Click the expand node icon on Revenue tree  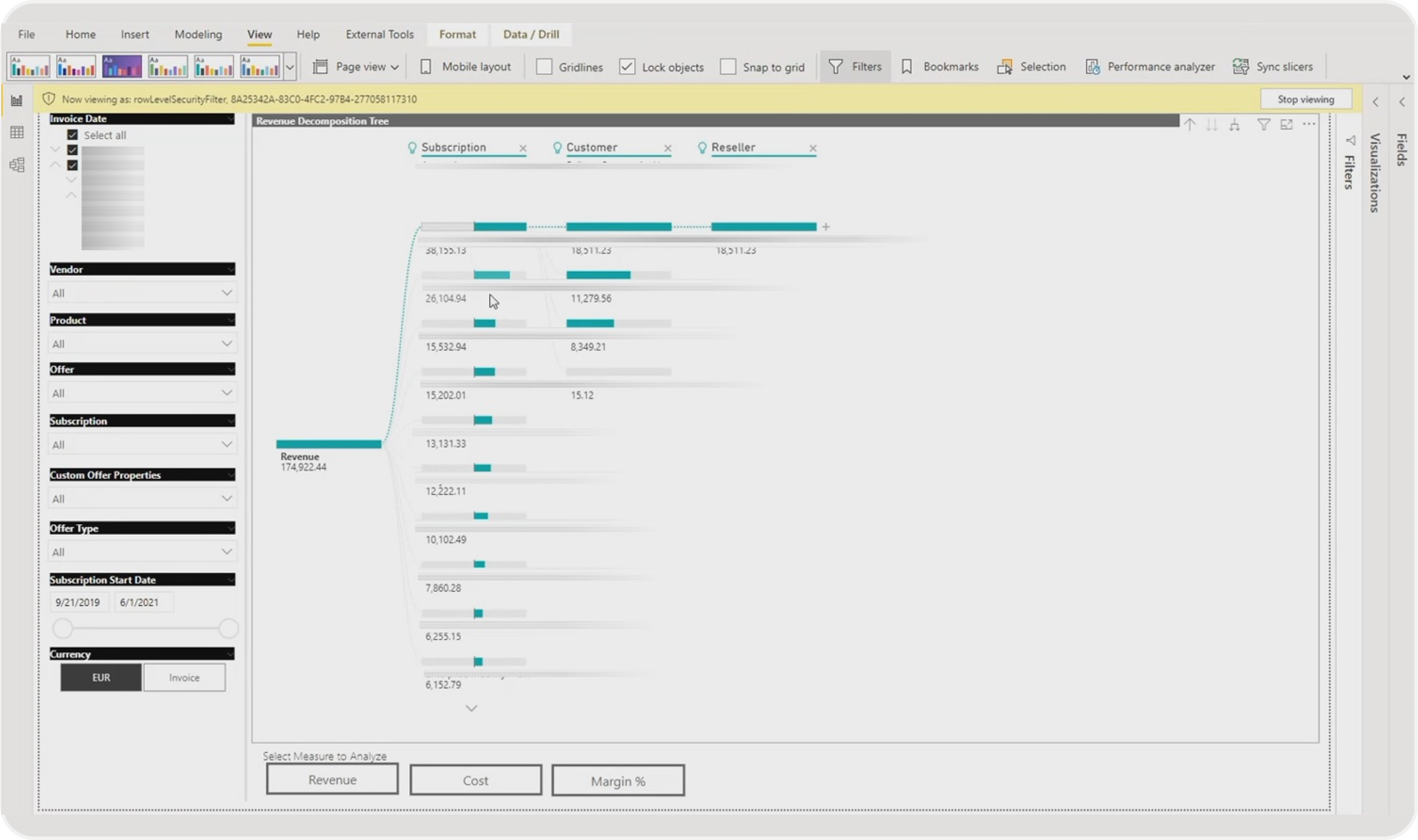pyautogui.click(x=826, y=226)
